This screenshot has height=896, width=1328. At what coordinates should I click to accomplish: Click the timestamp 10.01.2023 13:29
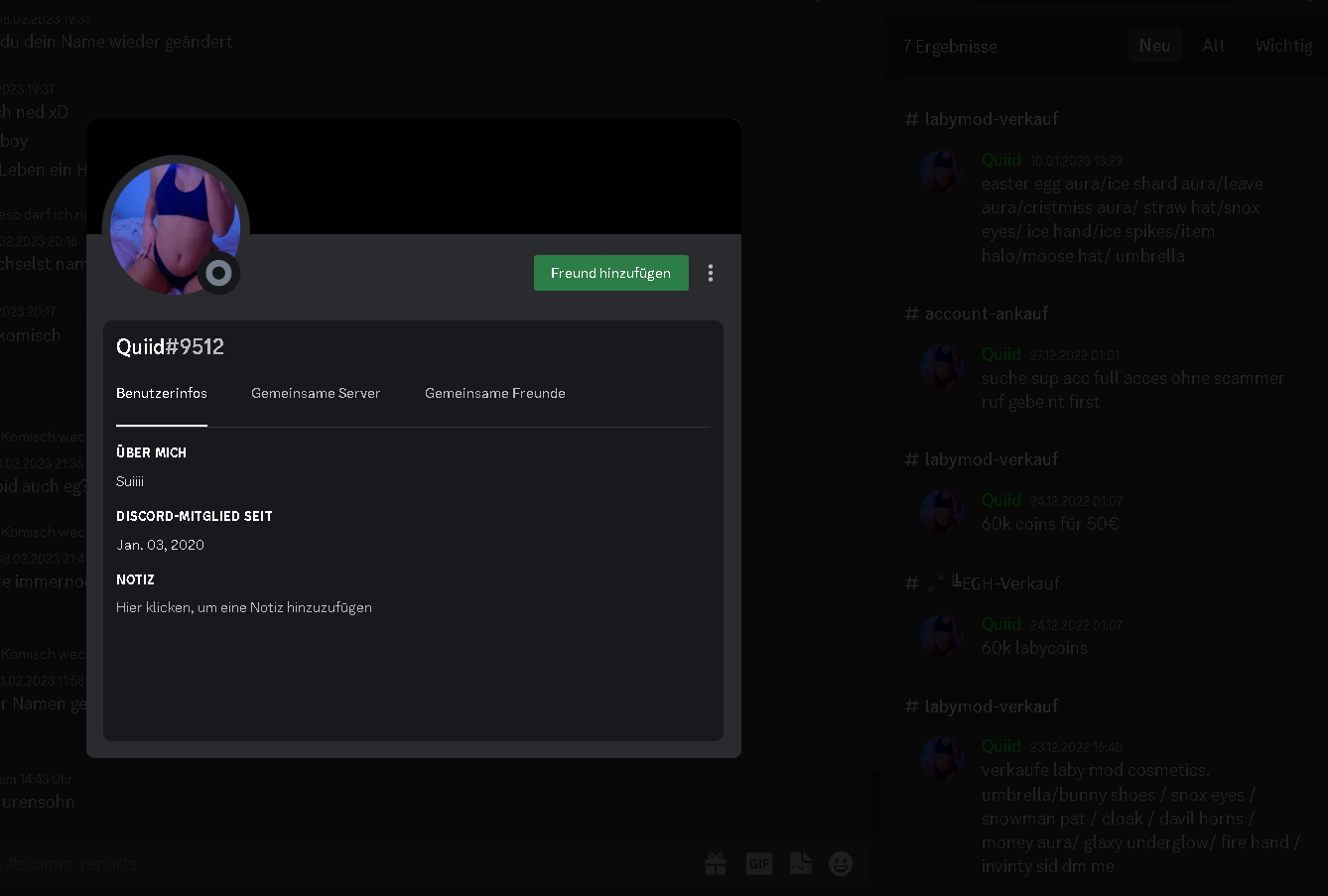pyautogui.click(x=1076, y=161)
